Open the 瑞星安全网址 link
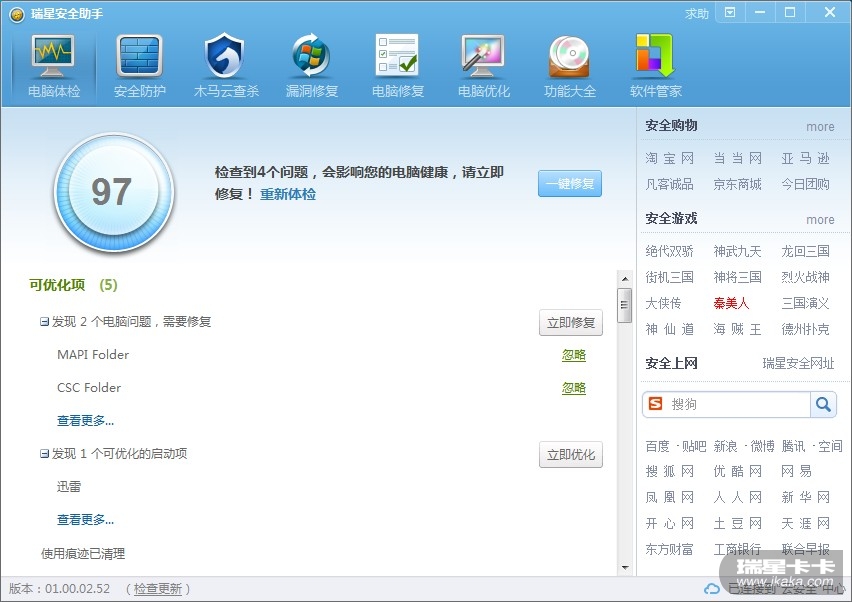This screenshot has height=602, width=852. point(798,363)
